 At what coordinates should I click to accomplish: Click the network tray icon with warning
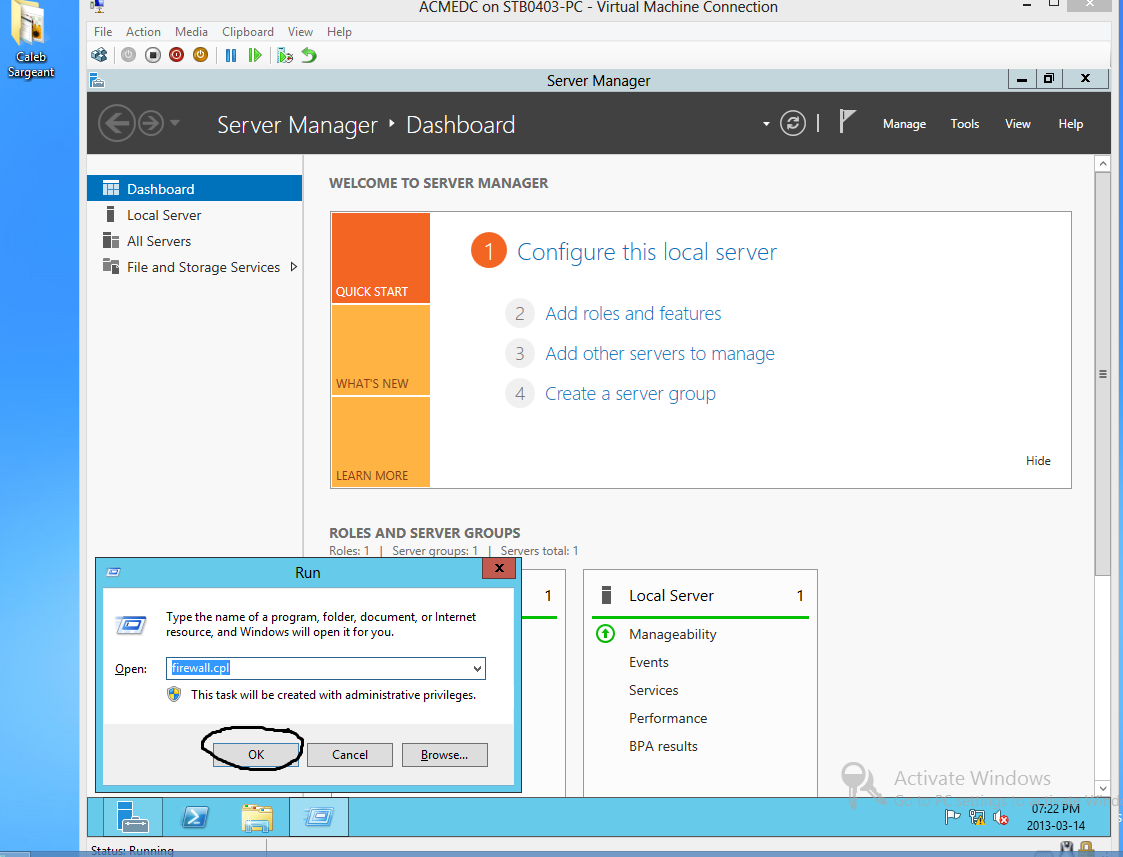click(x=976, y=817)
